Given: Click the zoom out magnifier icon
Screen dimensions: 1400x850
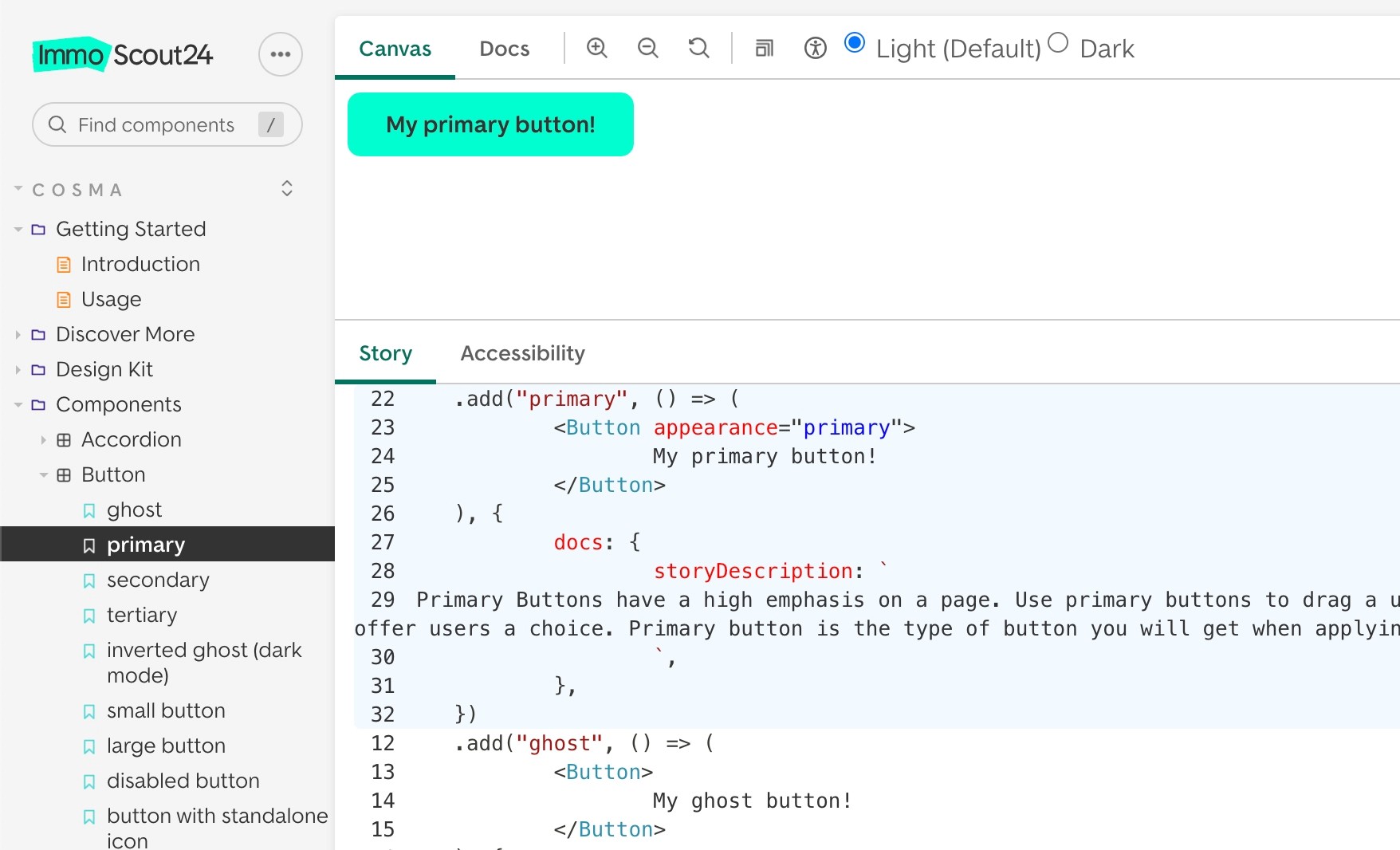Looking at the screenshot, I should click(x=647, y=48).
